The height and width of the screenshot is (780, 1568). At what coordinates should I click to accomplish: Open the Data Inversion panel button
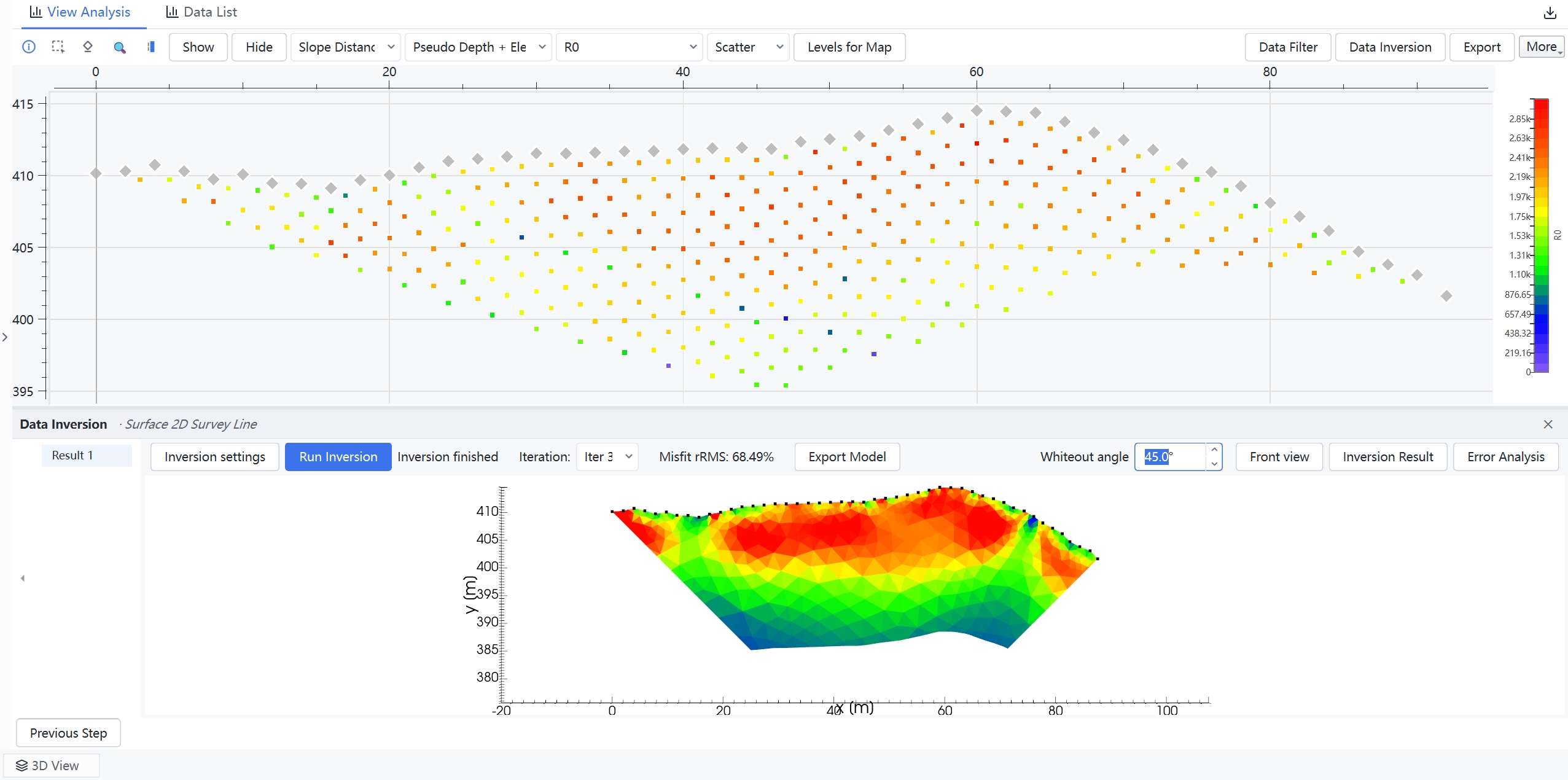coord(1390,47)
